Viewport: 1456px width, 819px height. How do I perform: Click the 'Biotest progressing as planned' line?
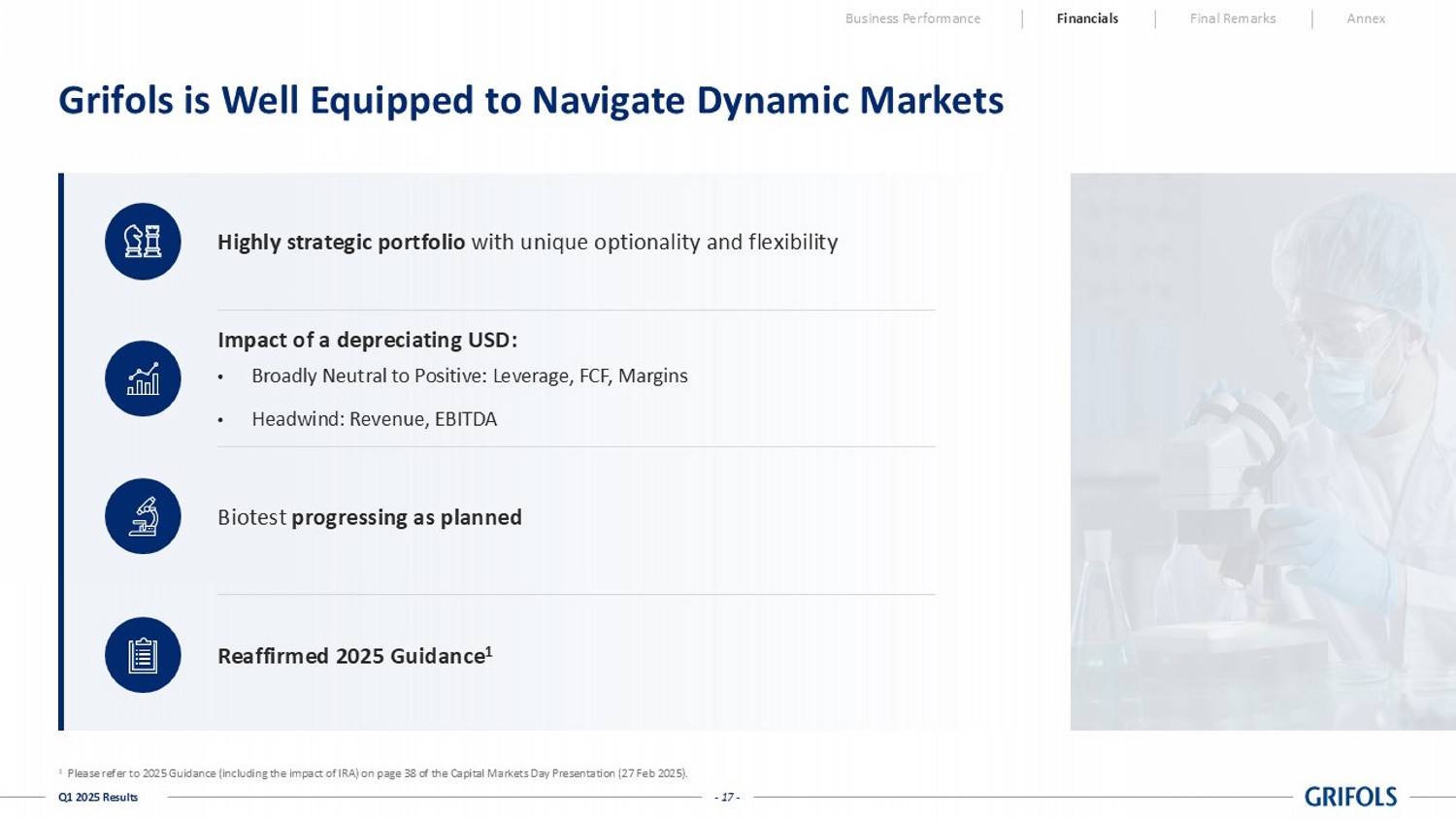coord(370,517)
